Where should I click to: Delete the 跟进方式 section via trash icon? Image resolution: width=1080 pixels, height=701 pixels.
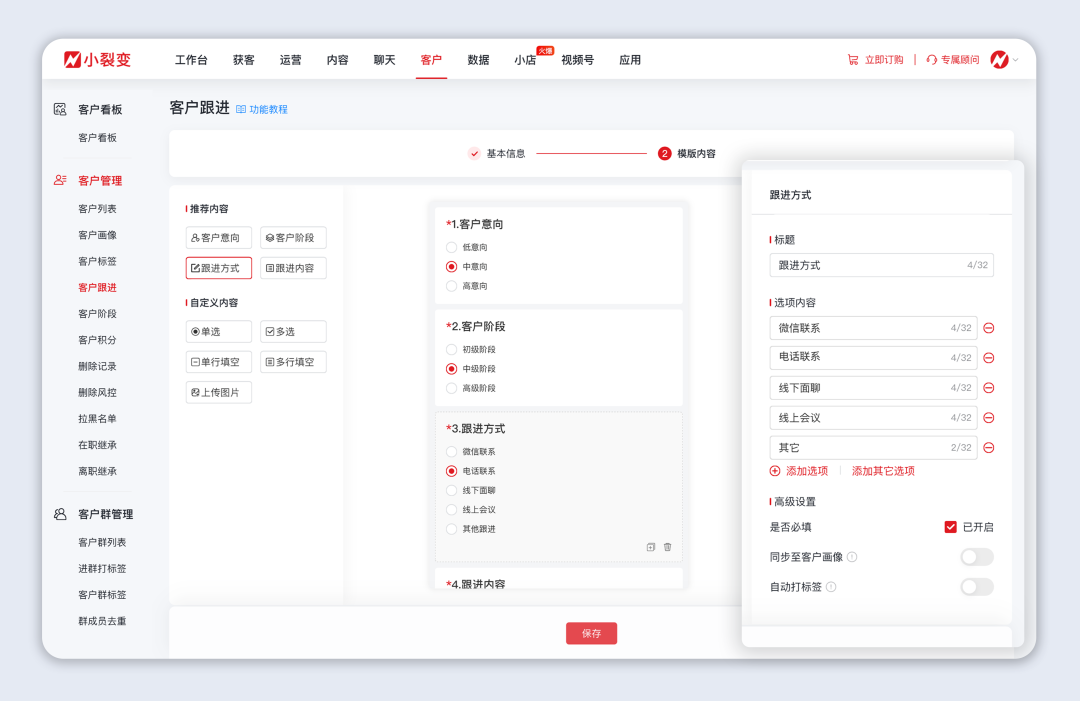[667, 547]
